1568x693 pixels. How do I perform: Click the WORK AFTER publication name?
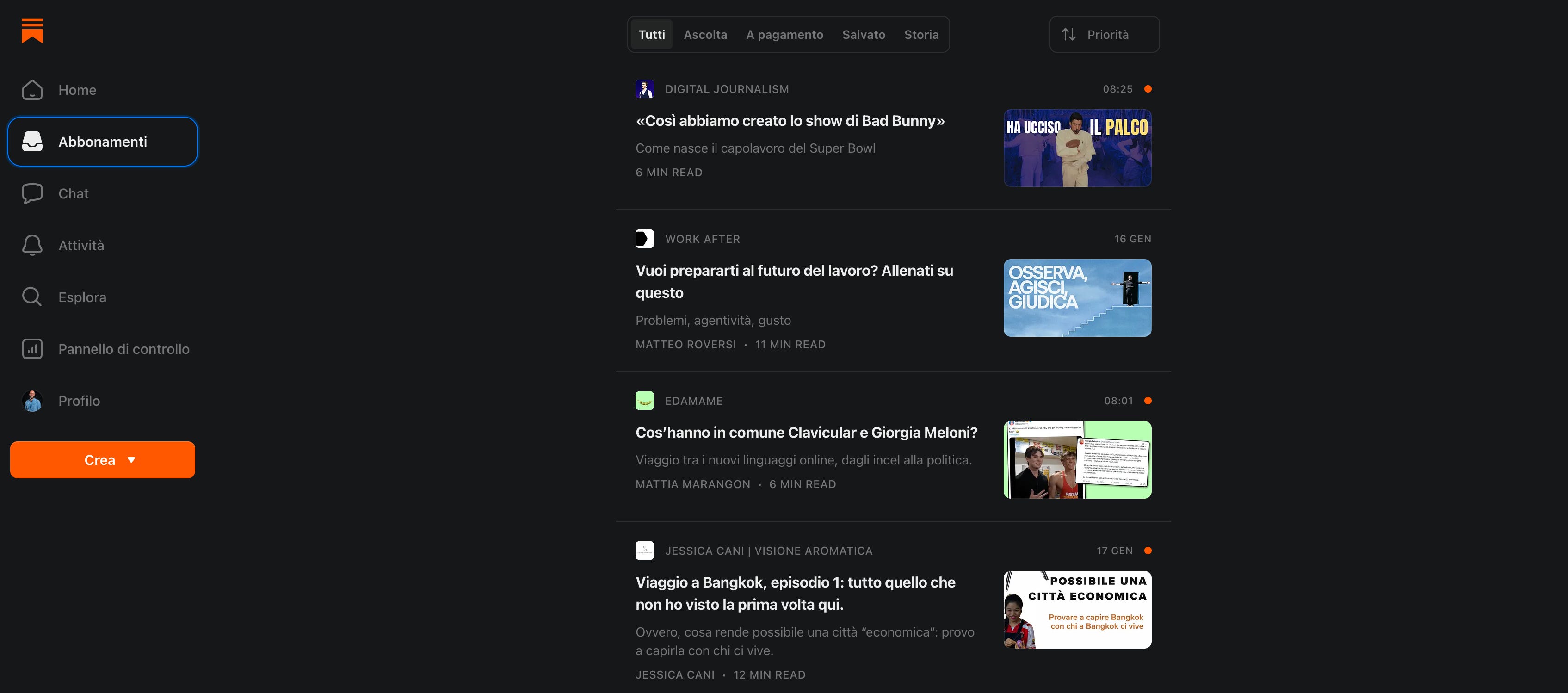point(703,239)
